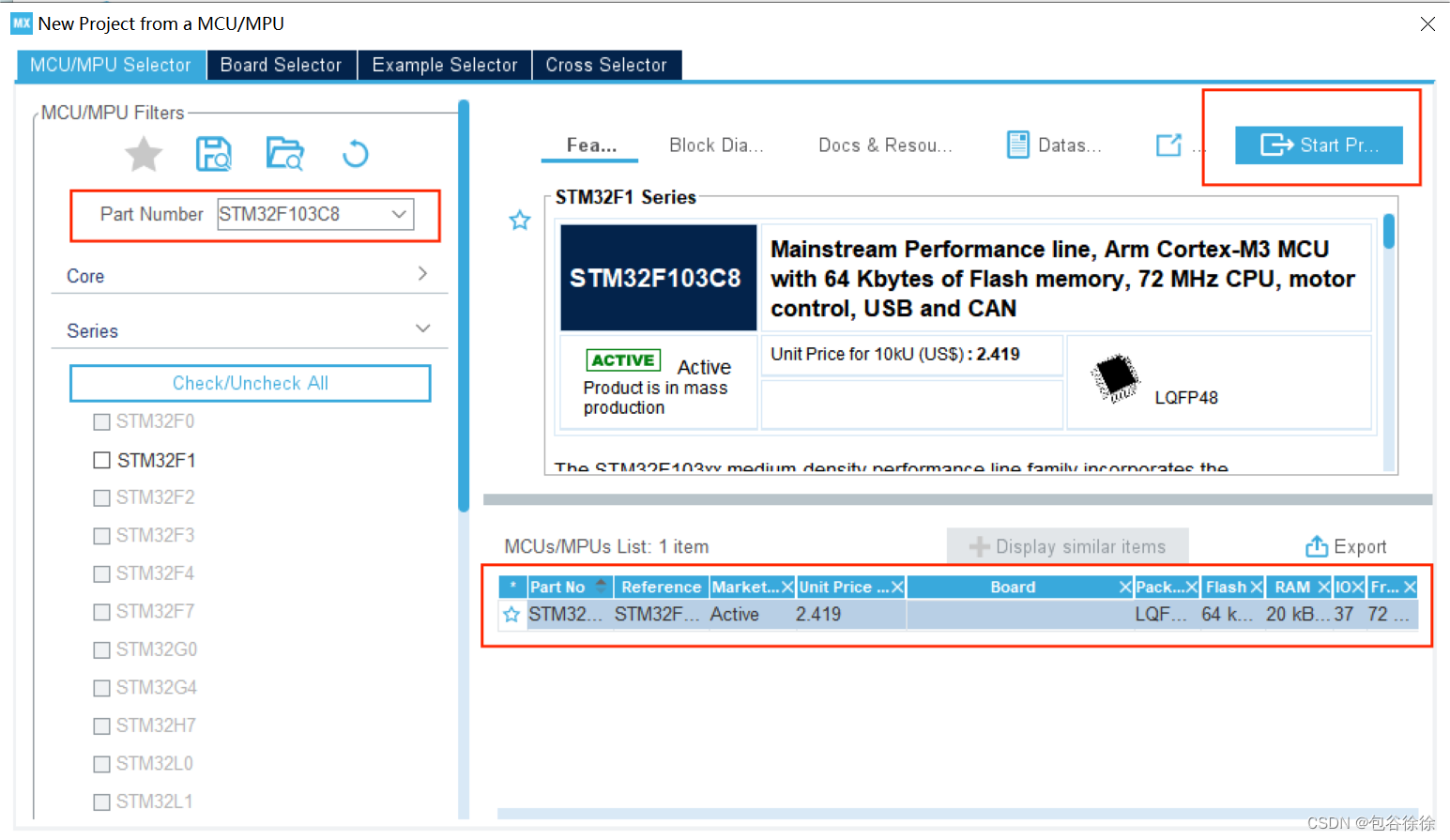Click the Export text label

point(1360,546)
